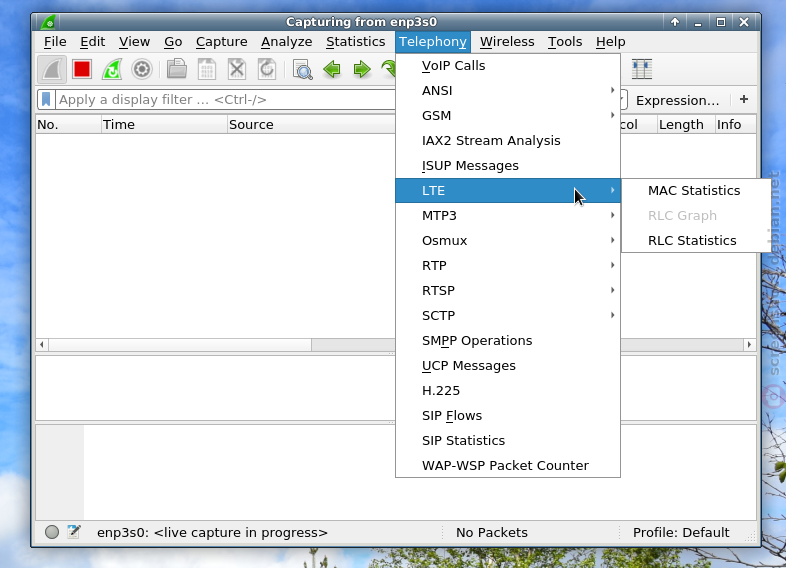Sort by the Time column header

tap(164, 124)
